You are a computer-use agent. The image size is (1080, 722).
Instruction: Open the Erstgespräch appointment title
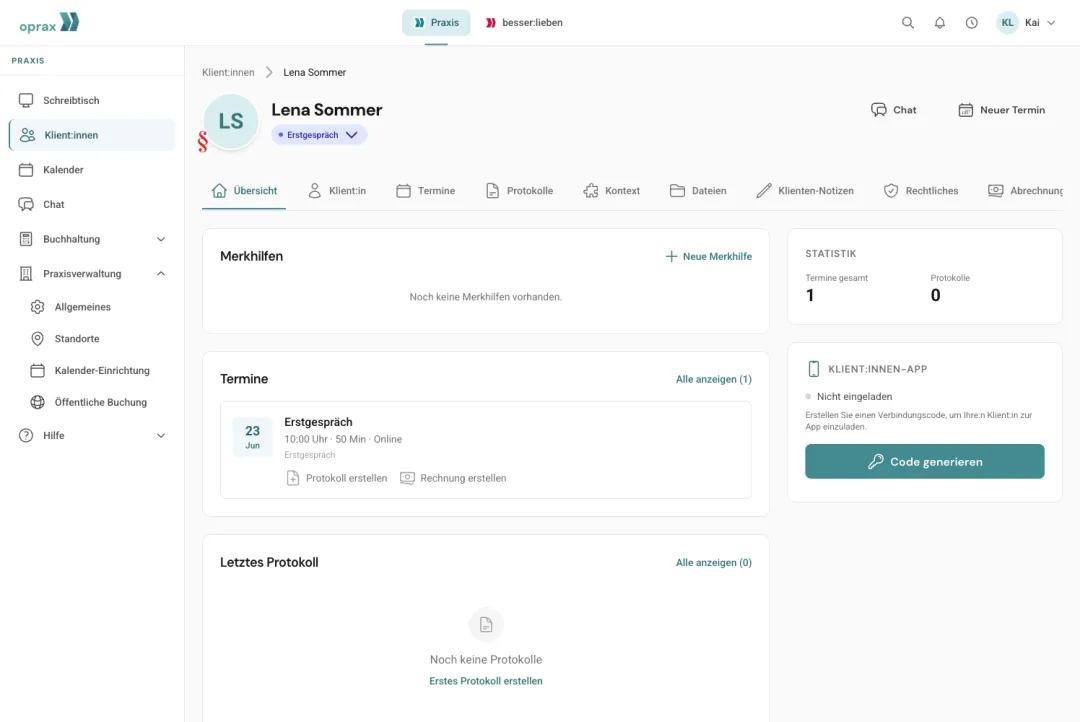click(x=318, y=422)
